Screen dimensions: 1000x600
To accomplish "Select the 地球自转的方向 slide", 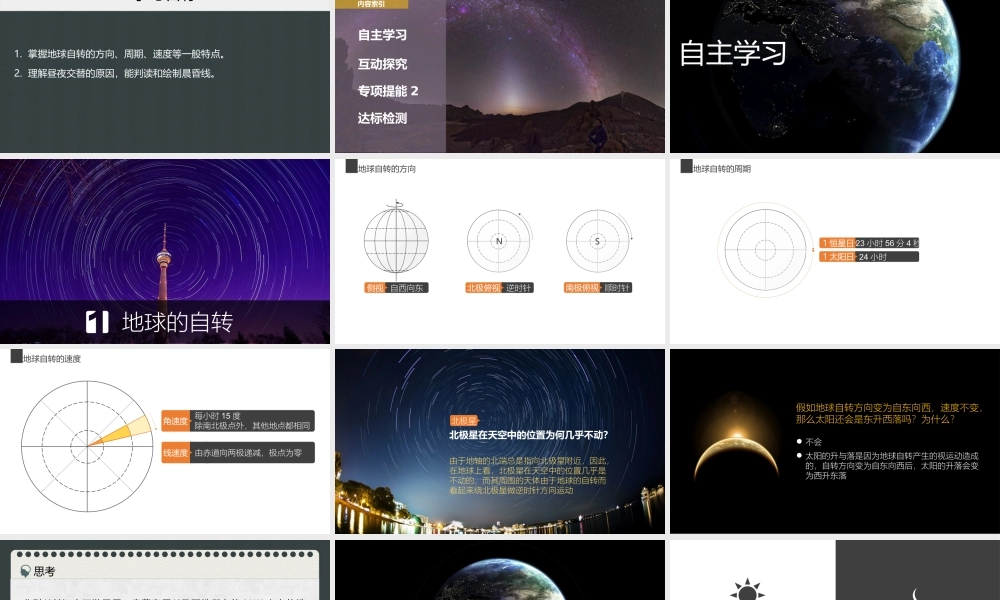I will (x=499, y=251).
